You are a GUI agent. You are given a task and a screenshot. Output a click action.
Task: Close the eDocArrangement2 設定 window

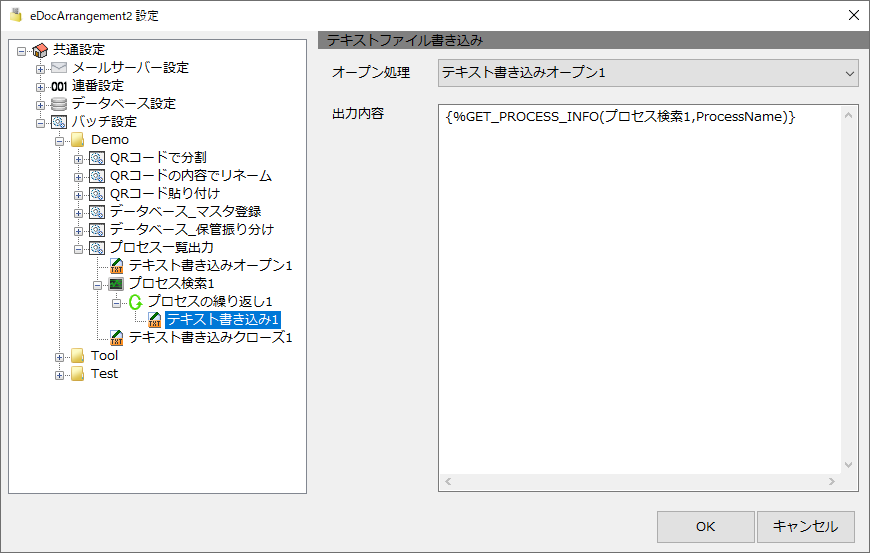pos(853,15)
